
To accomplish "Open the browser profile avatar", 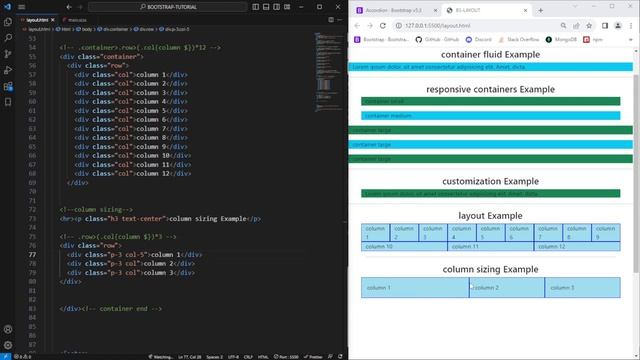I will [618, 26].
